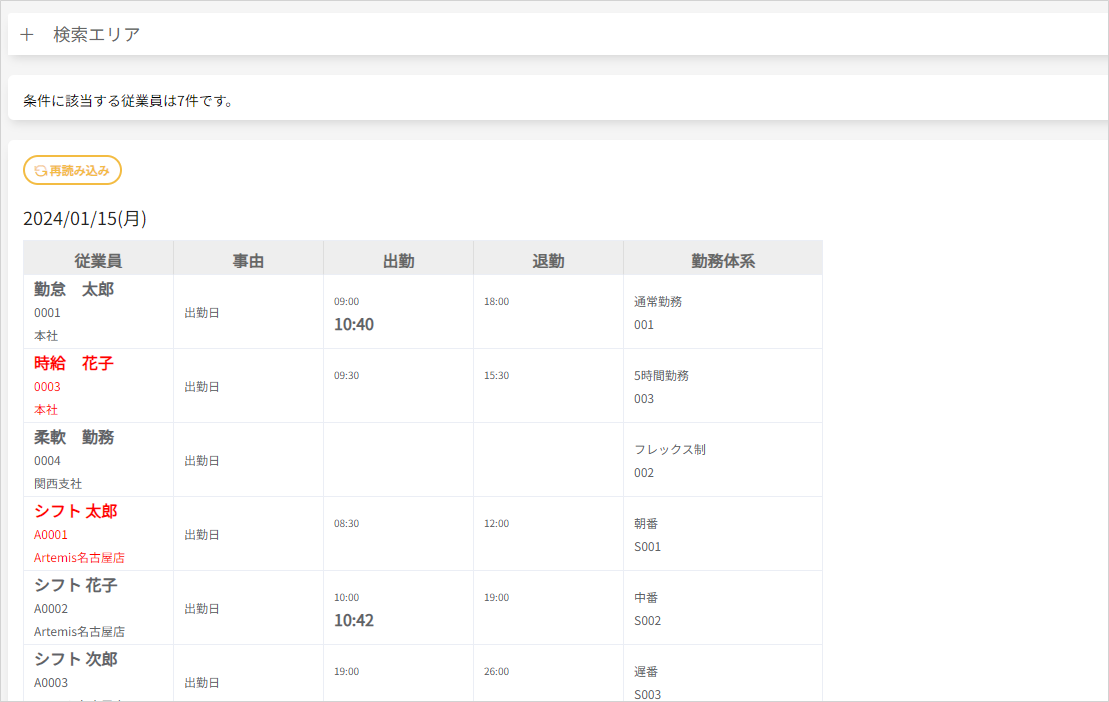Open red-highlighted employee 時給 花子
This screenshot has height=702, width=1109.
(x=74, y=364)
